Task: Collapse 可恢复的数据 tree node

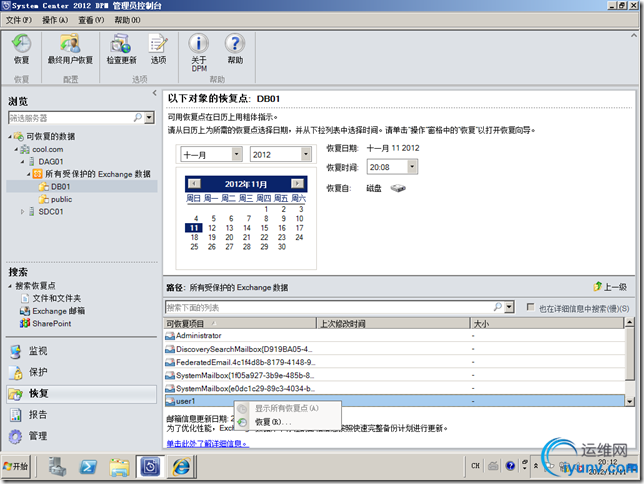Action: [x=9, y=136]
